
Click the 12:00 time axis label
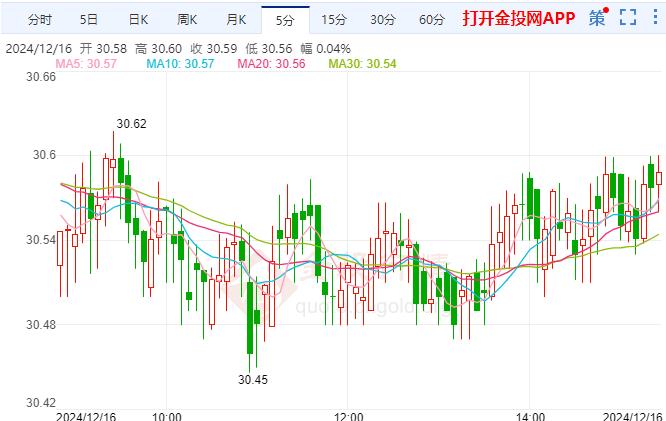click(x=348, y=415)
